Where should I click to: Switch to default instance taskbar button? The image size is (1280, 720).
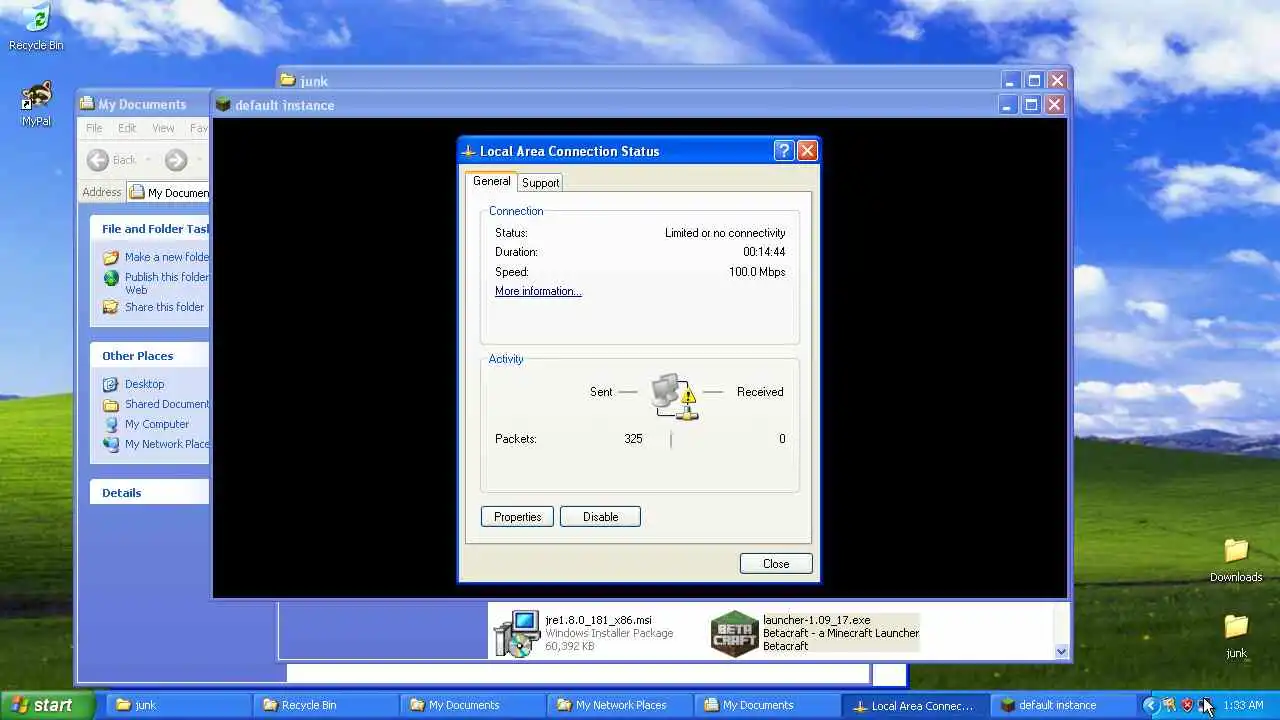pyautogui.click(x=1064, y=705)
